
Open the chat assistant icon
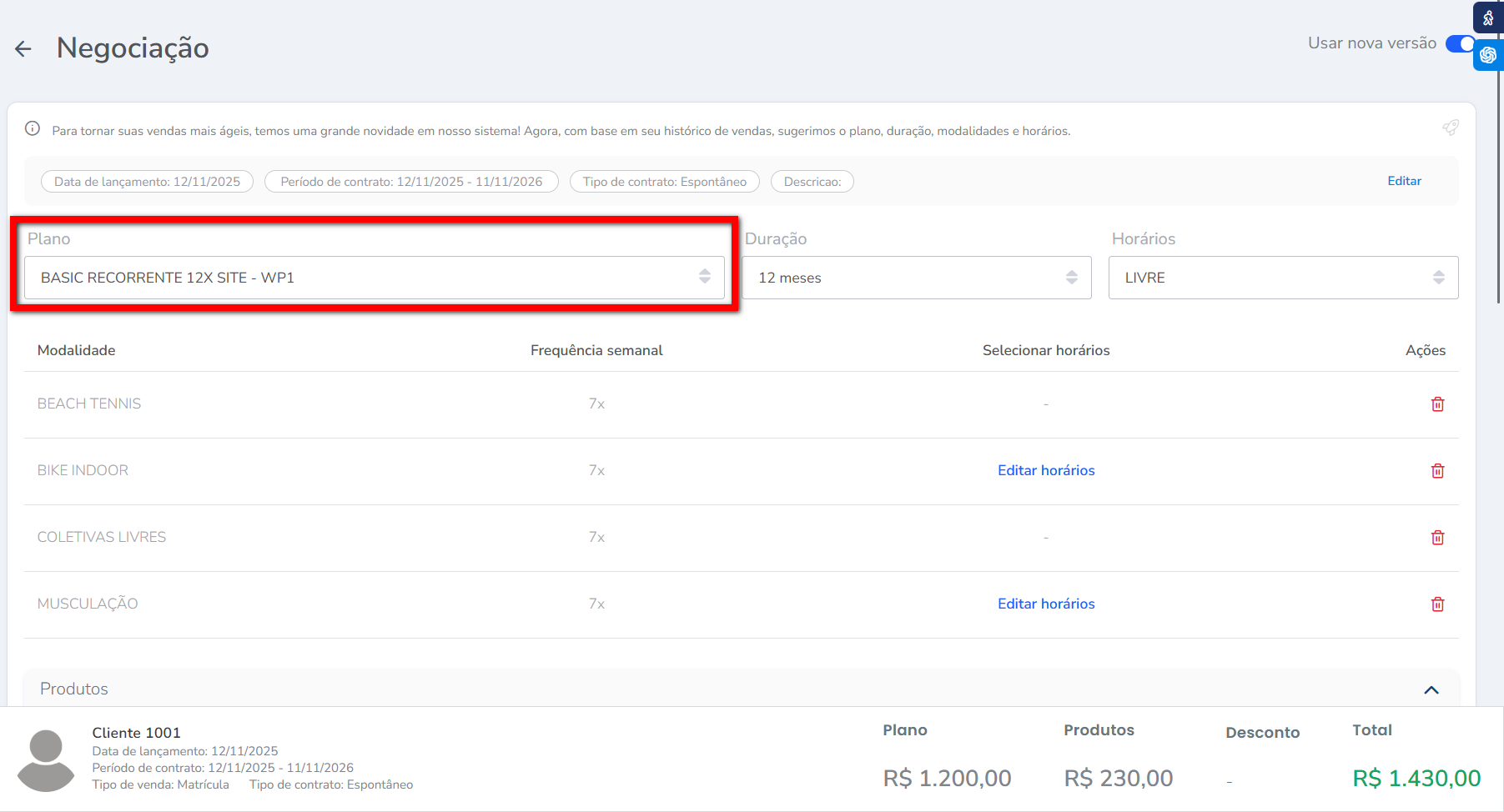point(1488,55)
